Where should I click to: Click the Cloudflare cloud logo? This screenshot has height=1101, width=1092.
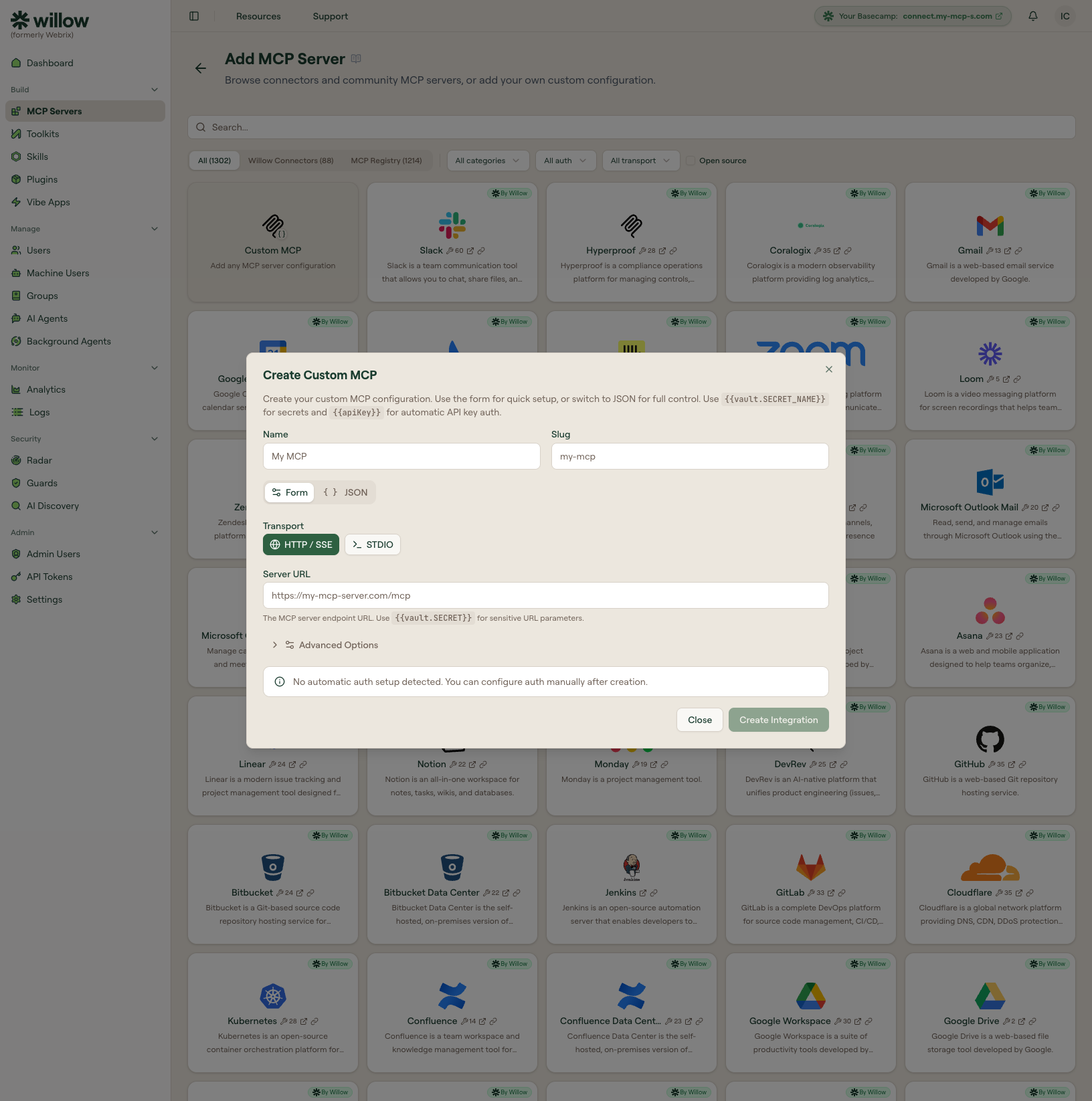click(990, 868)
